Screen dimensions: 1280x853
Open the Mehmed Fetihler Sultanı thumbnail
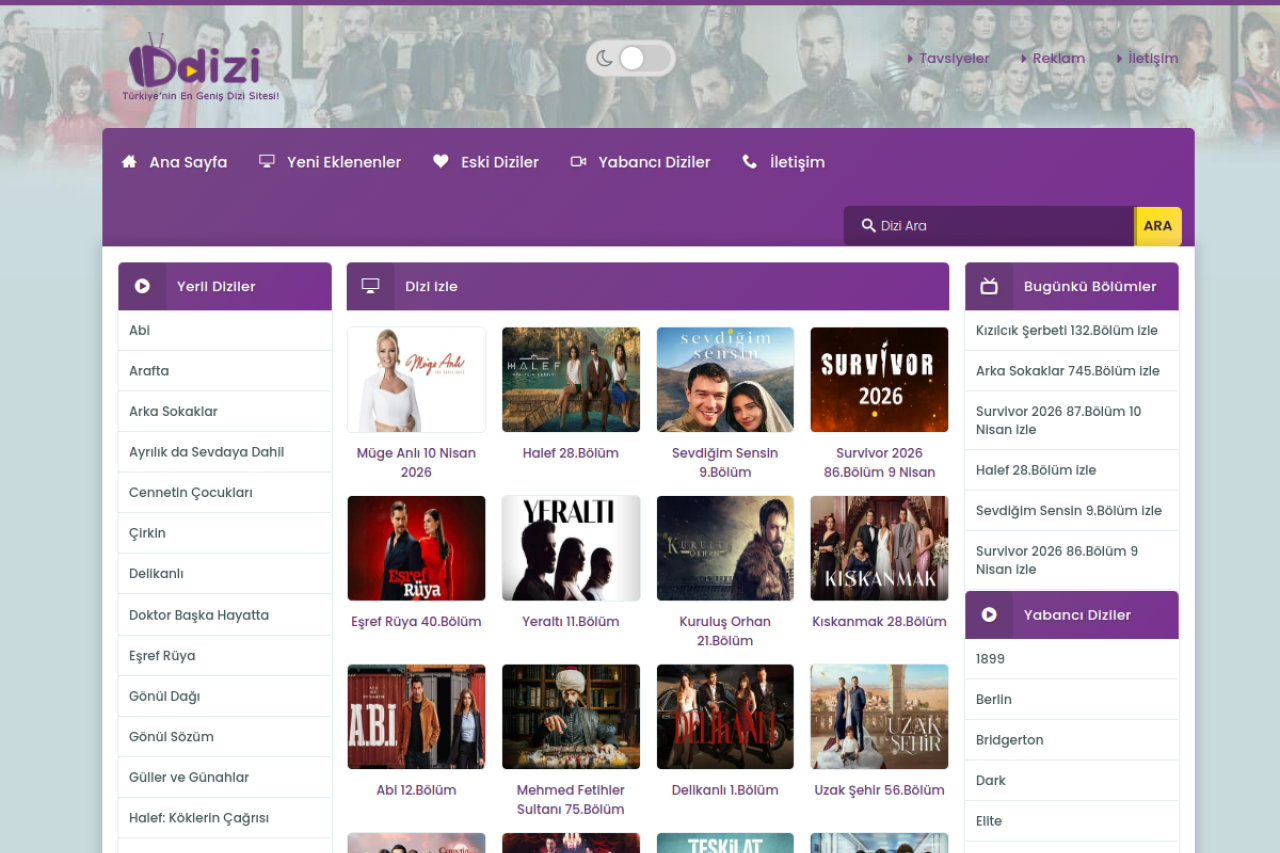[x=571, y=717]
